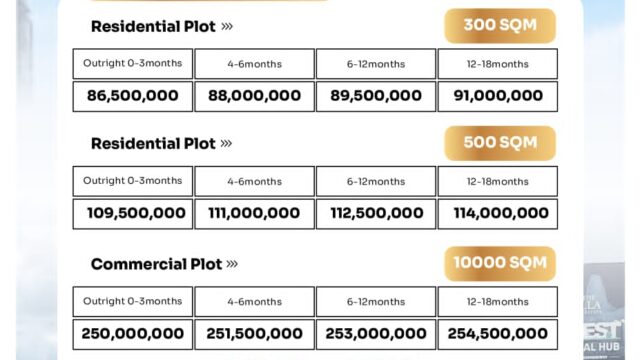Click the chevrons beside the first Residential Plot
The image size is (640, 360).
[x=227, y=27]
